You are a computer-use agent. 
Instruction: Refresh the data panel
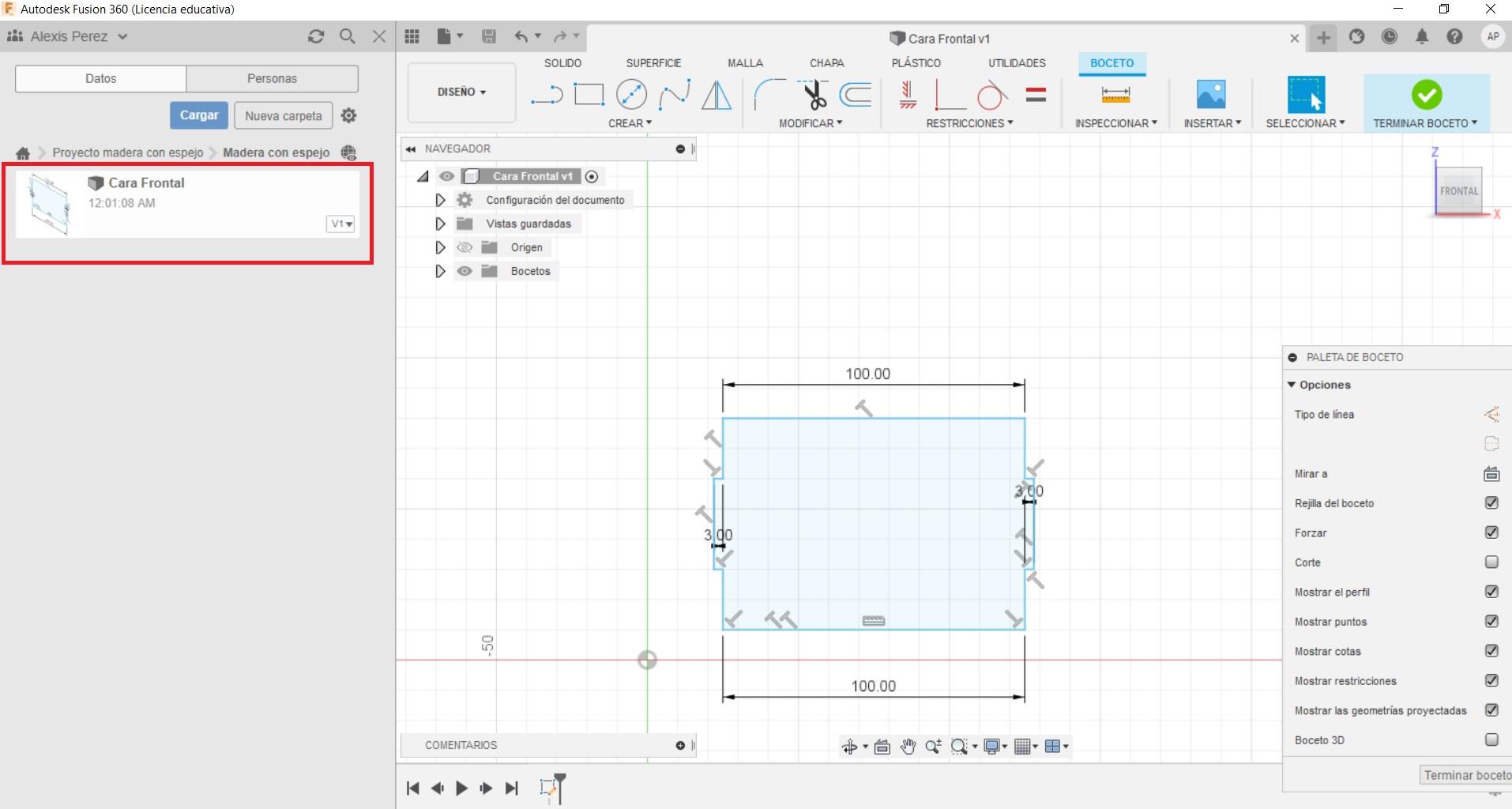click(x=316, y=36)
